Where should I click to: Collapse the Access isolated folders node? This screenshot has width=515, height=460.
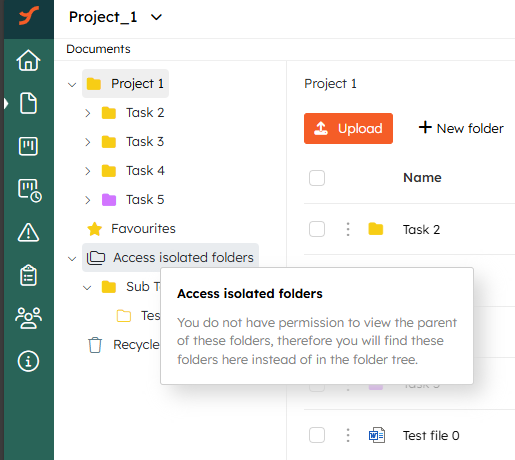click(x=72, y=258)
